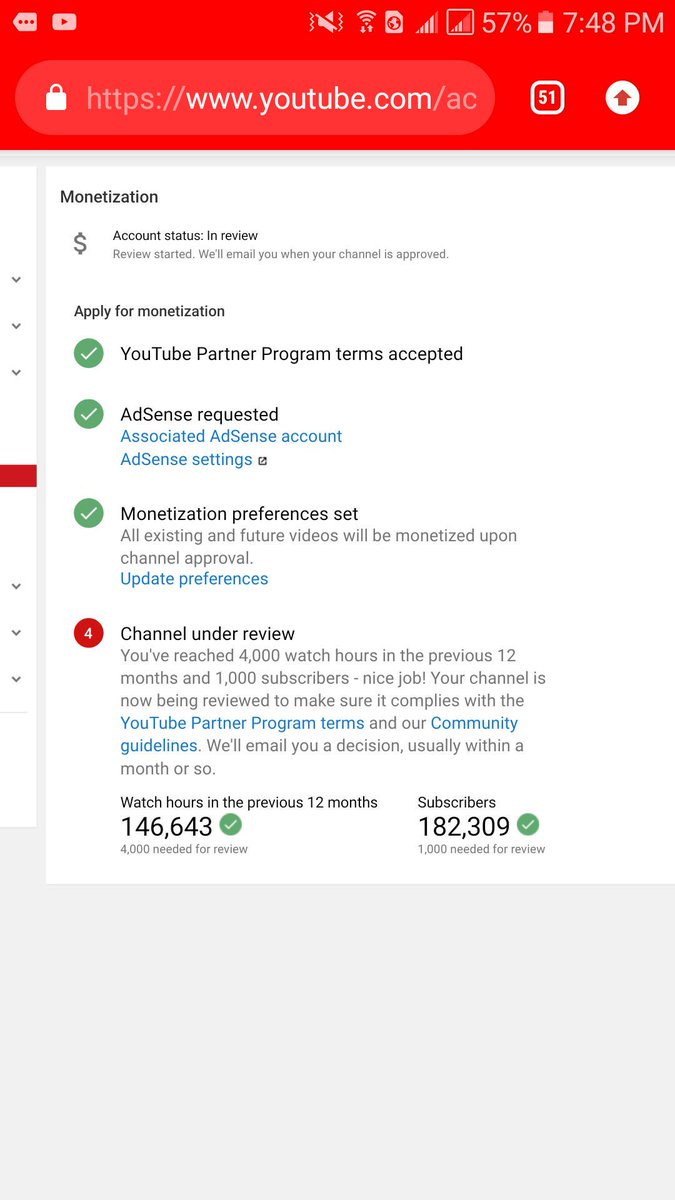
Task: Click the green check beside Monetization preferences set
Action: [89, 513]
